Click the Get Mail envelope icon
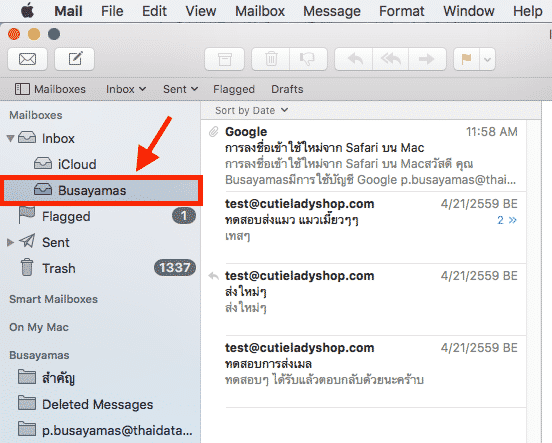This screenshot has width=552, height=443. (x=27, y=59)
